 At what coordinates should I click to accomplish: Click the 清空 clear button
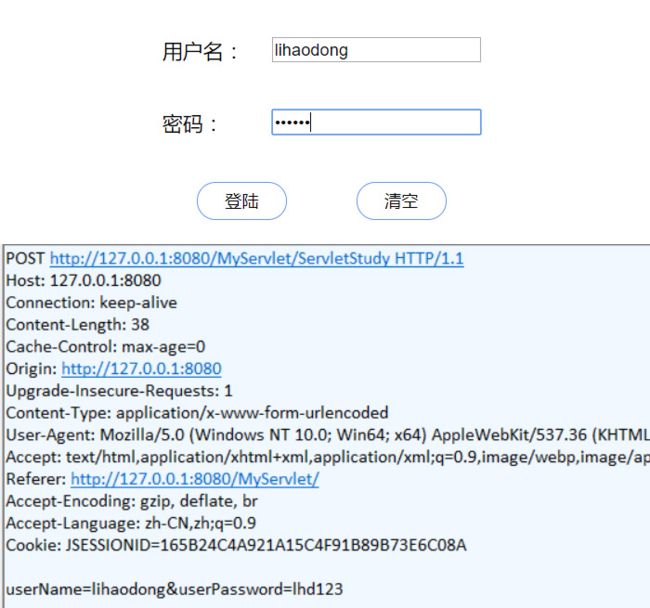tap(401, 201)
